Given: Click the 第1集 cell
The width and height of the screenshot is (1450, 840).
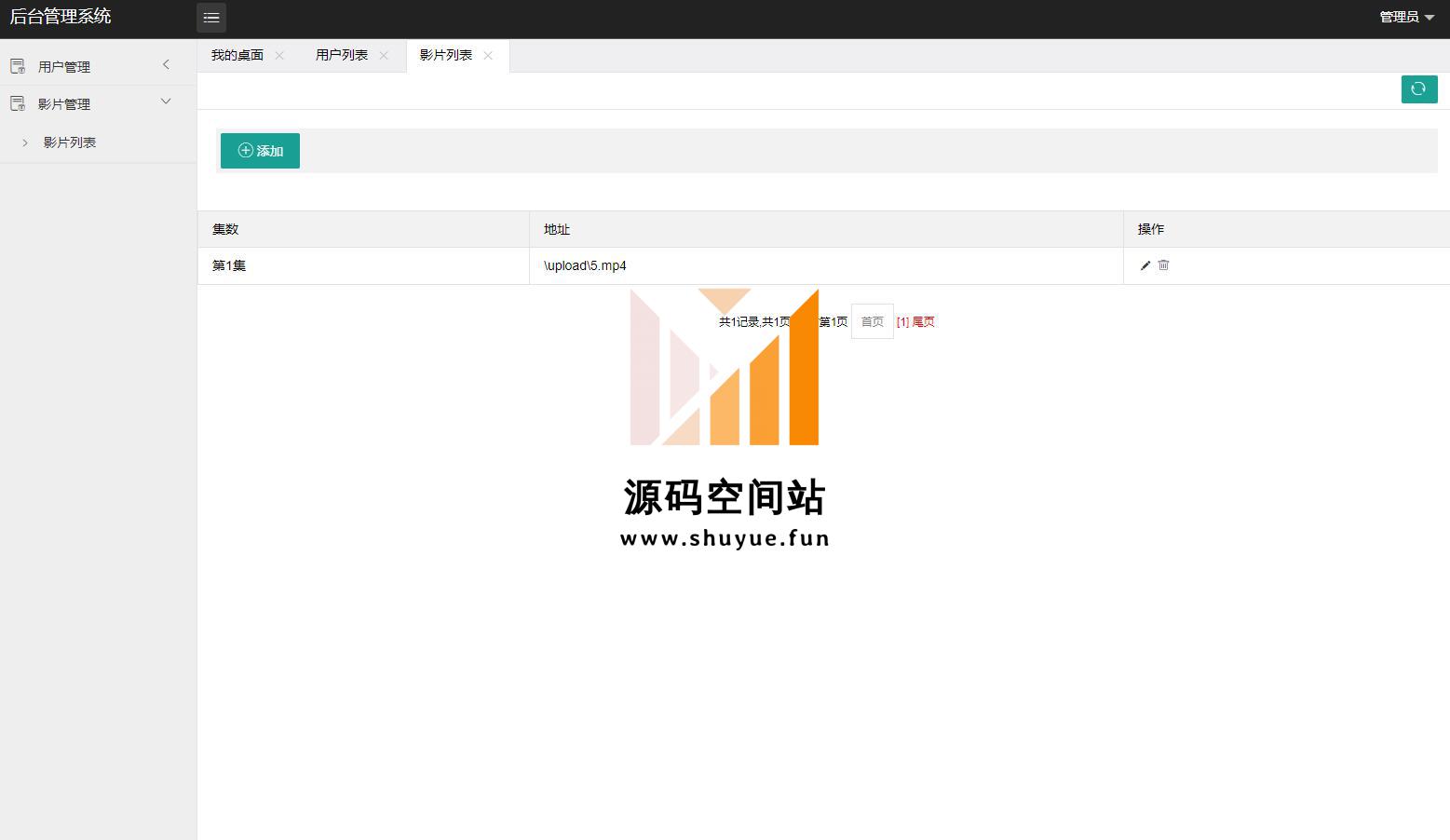Looking at the screenshot, I should pyautogui.click(x=363, y=265).
